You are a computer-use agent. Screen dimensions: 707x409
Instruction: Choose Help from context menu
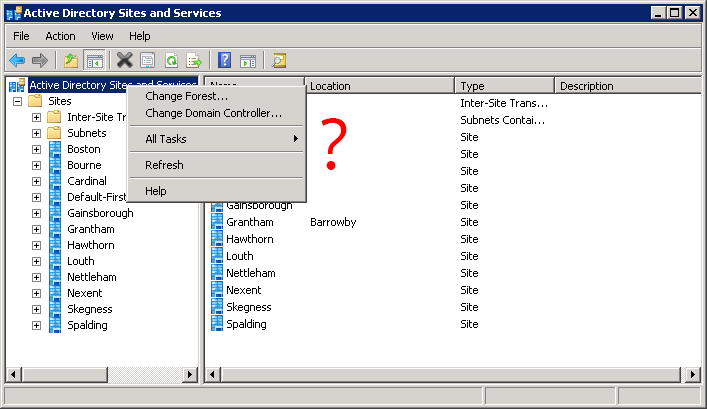tap(217, 191)
